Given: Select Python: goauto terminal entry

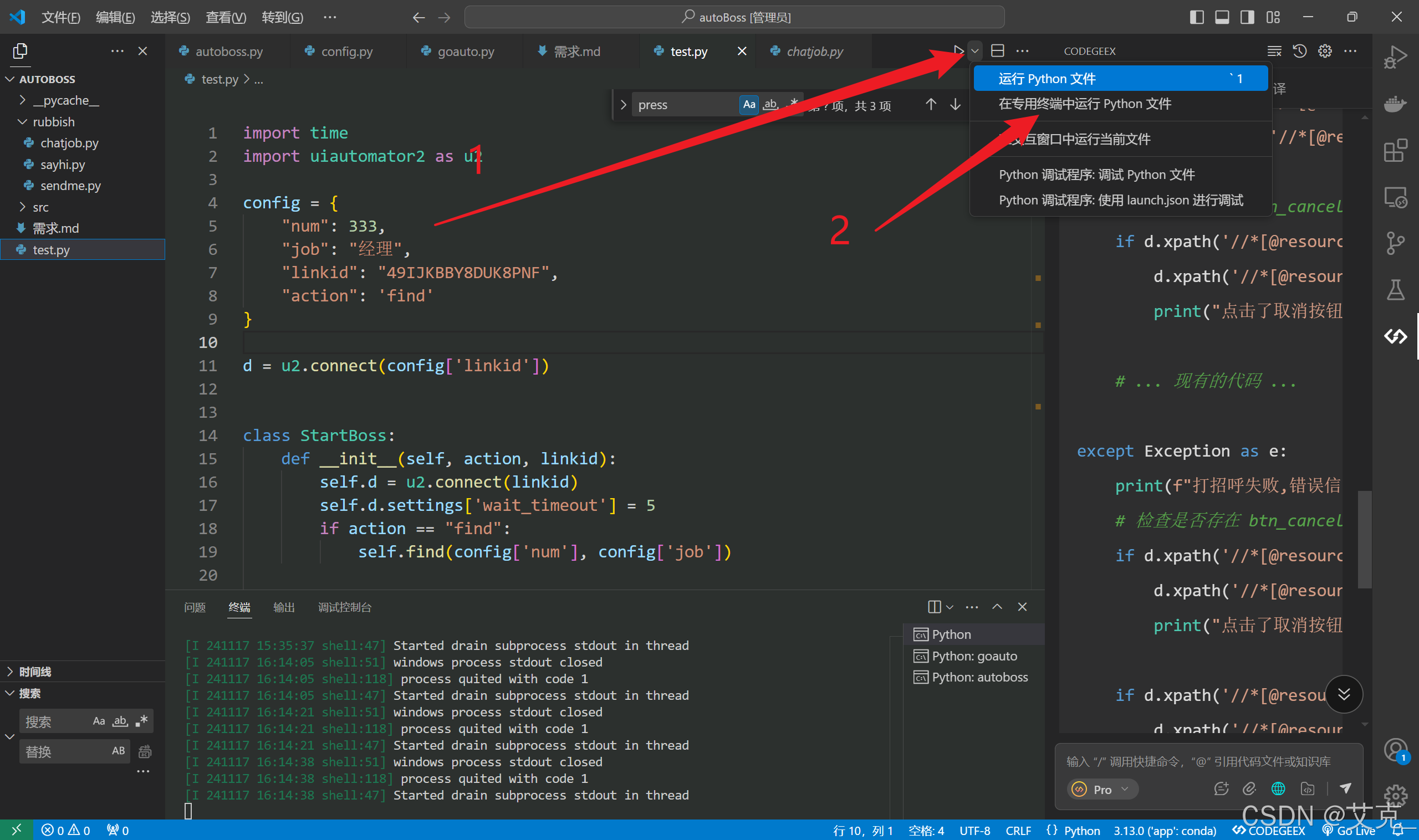Looking at the screenshot, I should (x=974, y=656).
